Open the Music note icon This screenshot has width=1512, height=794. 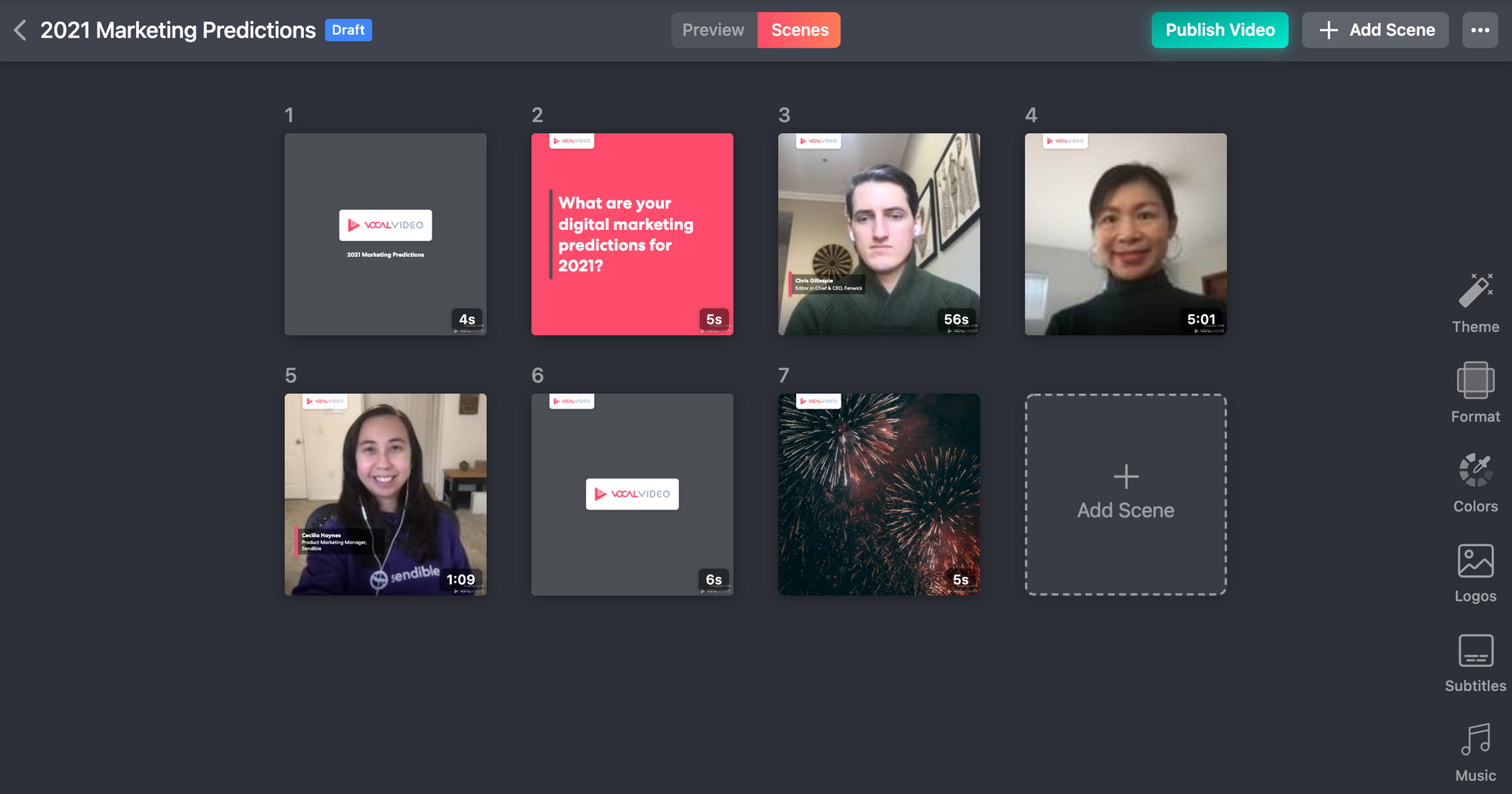pyautogui.click(x=1475, y=740)
